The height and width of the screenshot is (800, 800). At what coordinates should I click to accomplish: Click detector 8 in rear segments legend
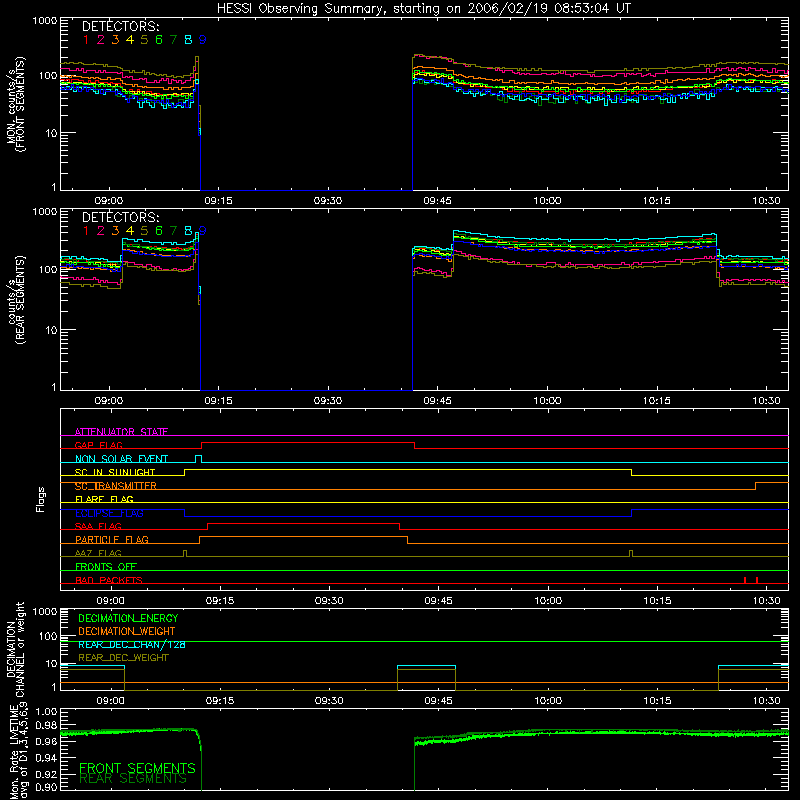188,231
